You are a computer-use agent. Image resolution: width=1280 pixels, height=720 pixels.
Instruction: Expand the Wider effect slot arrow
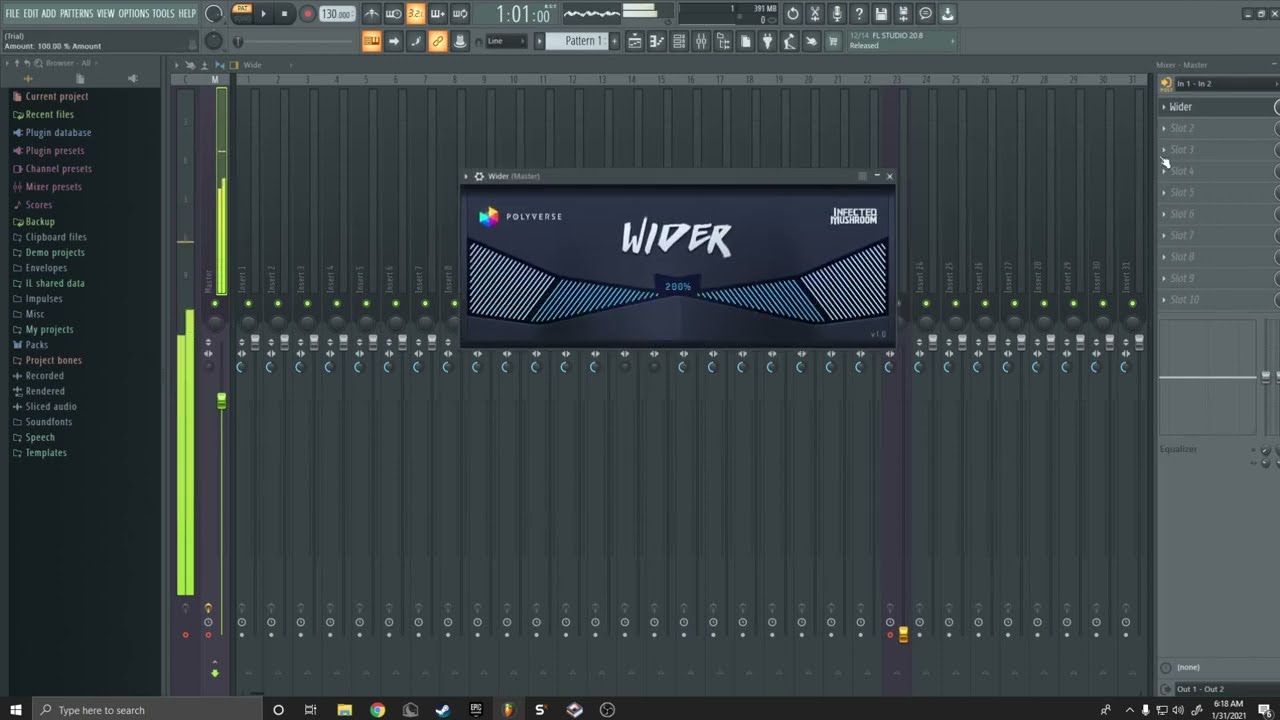point(1164,107)
